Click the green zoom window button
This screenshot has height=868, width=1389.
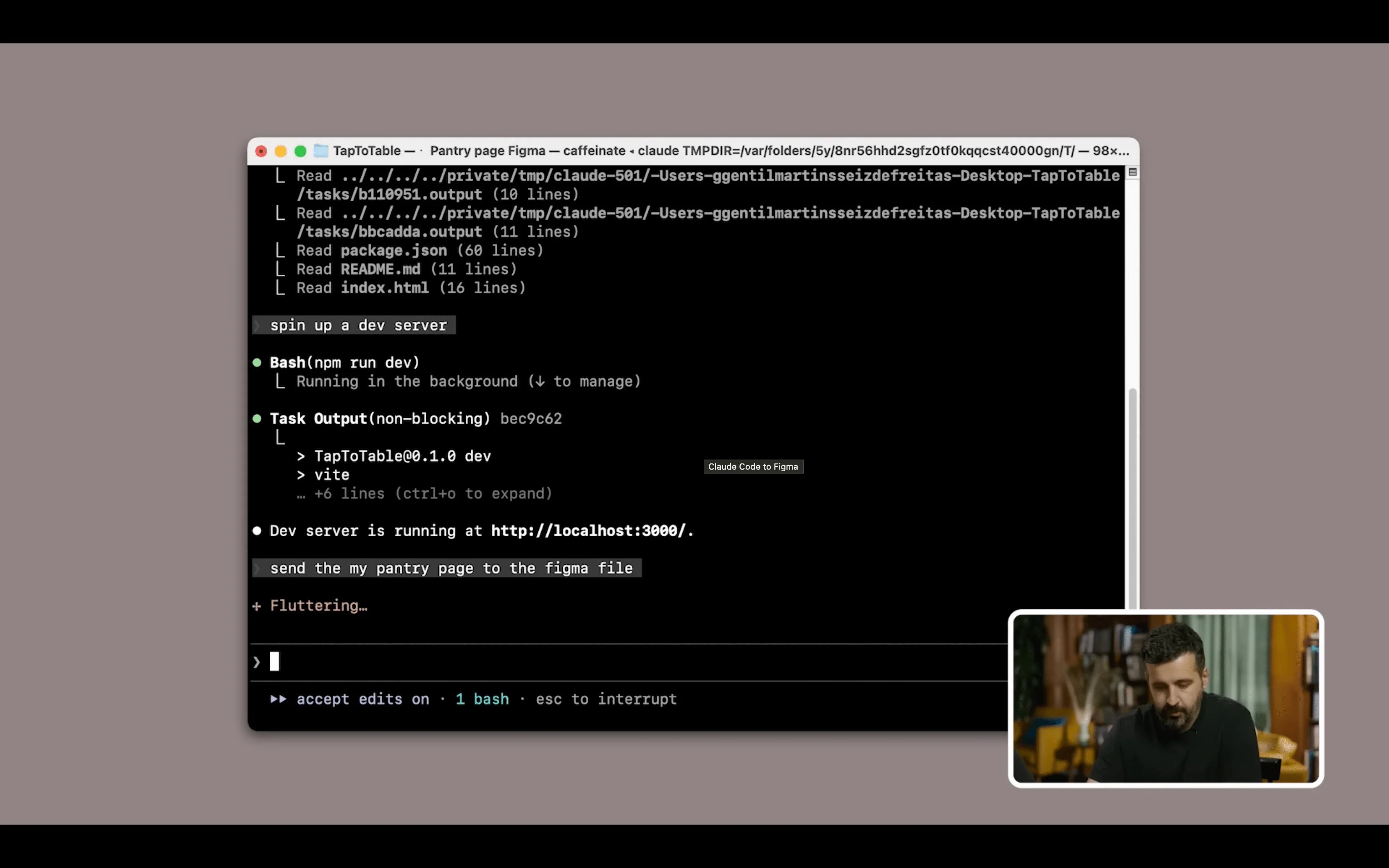click(300, 151)
